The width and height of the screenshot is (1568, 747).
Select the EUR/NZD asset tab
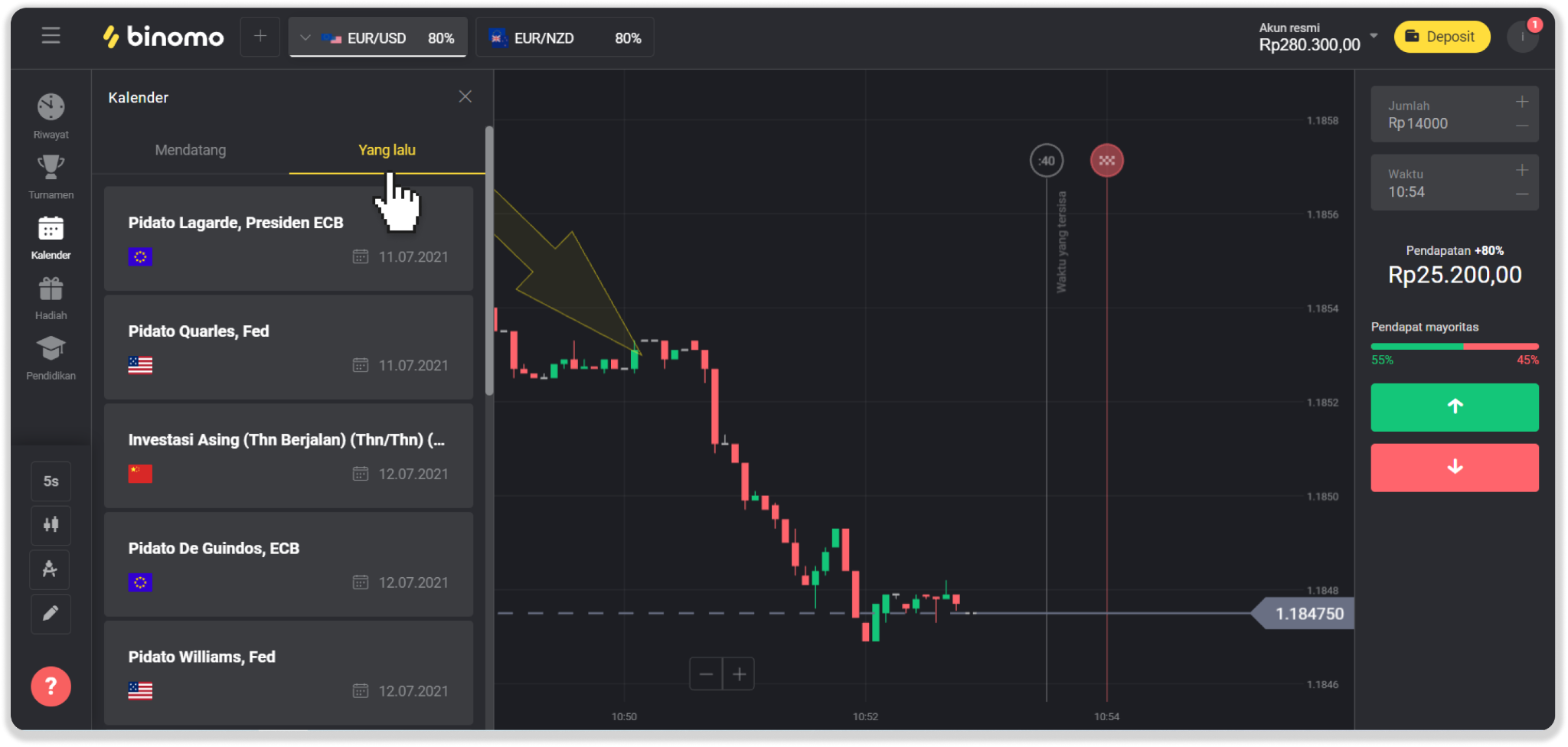pyautogui.click(x=564, y=38)
